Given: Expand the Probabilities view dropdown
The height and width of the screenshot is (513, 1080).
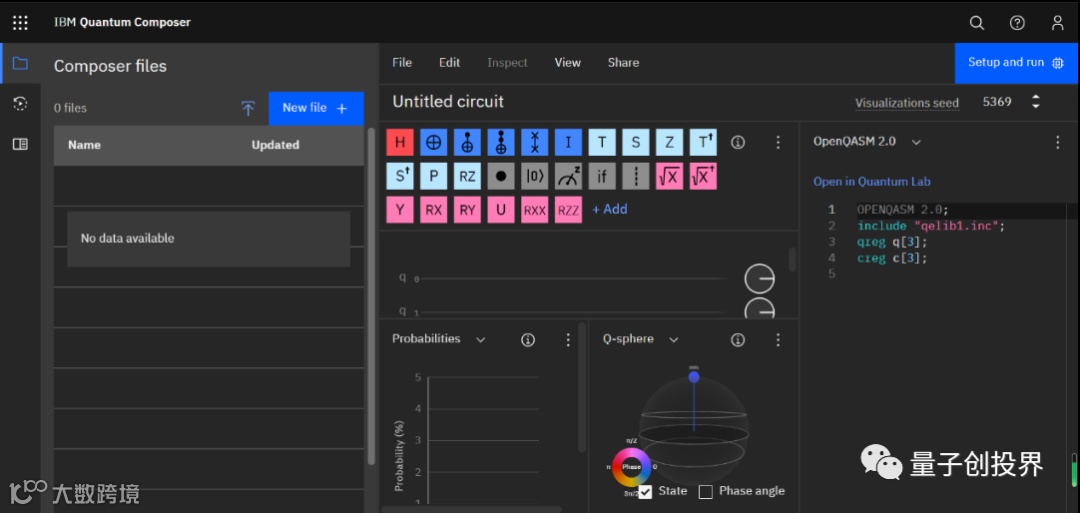Looking at the screenshot, I should (481, 340).
